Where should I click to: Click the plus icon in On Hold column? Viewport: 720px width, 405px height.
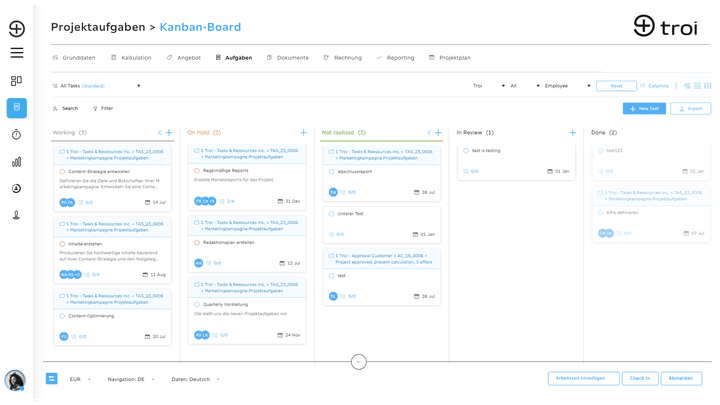coord(304,133)
